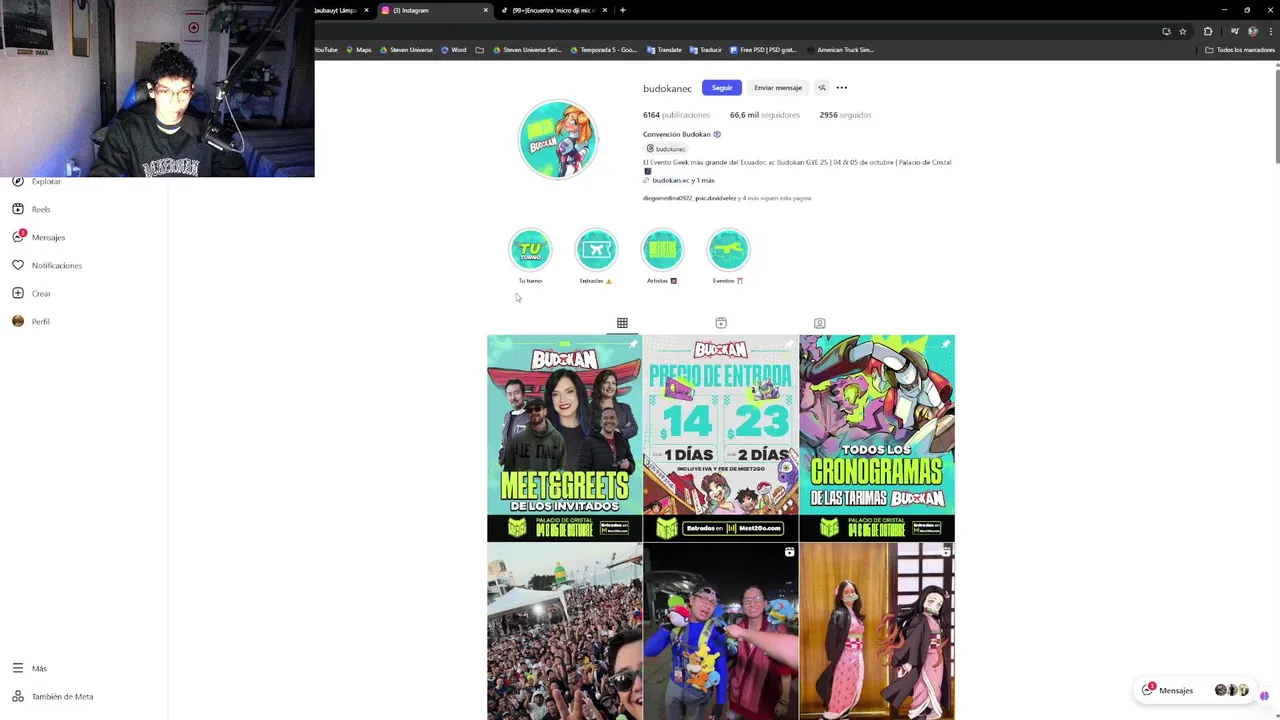This screenshot has height=720, width=1280.
Task: Click the install app icon in address bar
Action: pos(1166,31)
